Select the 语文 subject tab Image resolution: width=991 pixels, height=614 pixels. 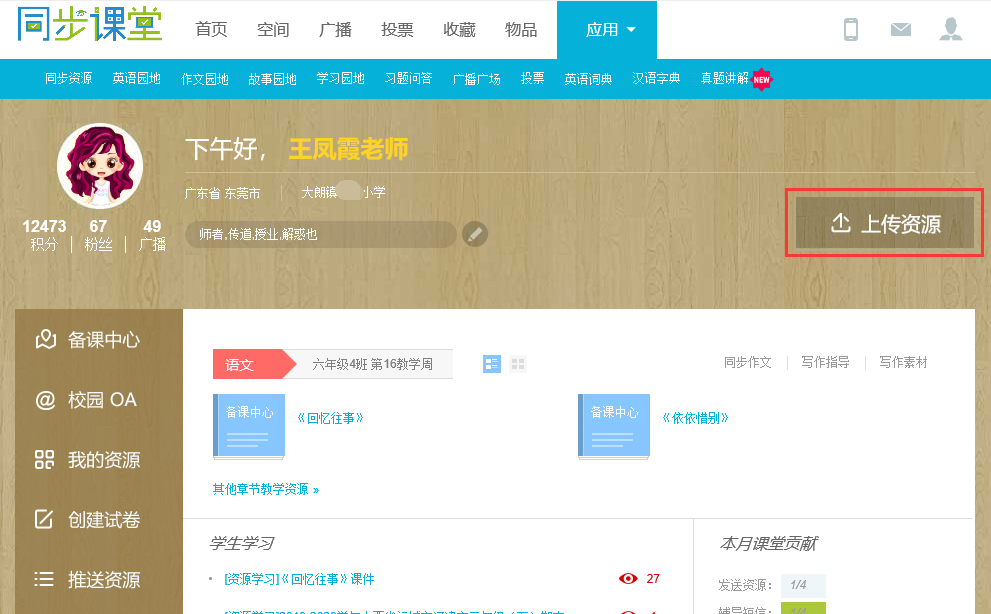(x=240, y=365)
